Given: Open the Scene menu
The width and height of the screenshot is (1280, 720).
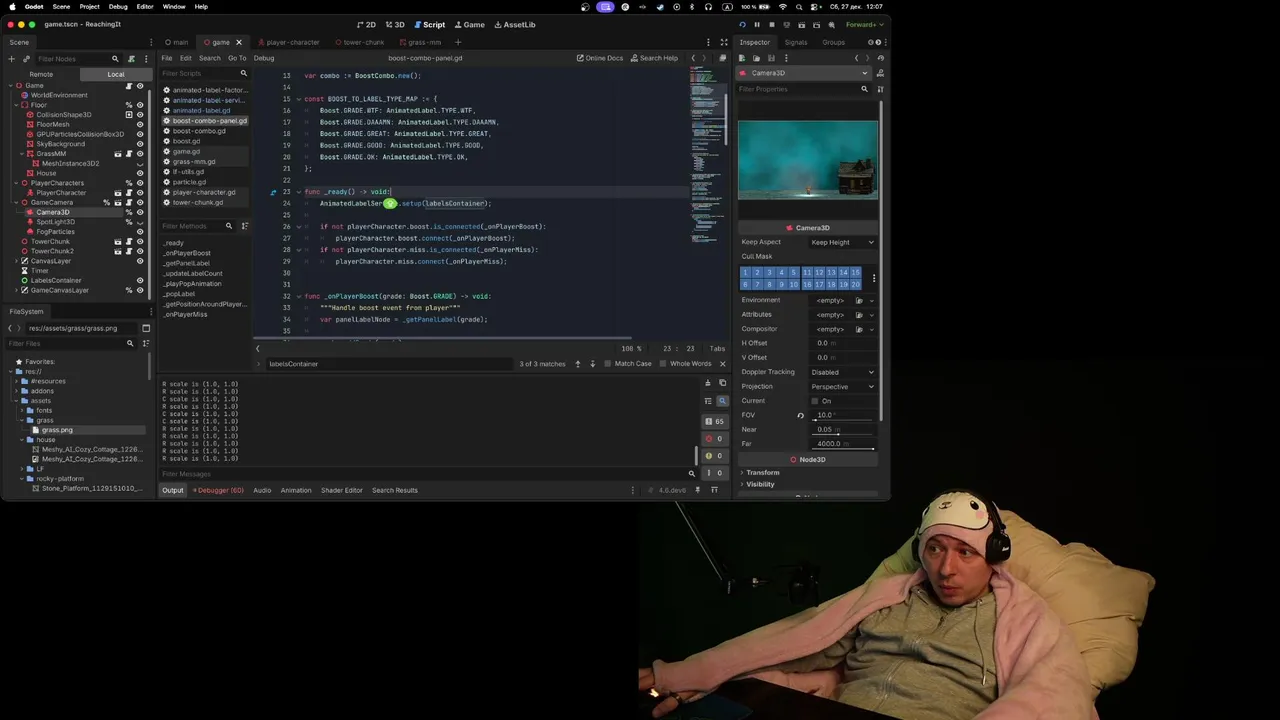Looking at the screenshot, I should 61,7.
